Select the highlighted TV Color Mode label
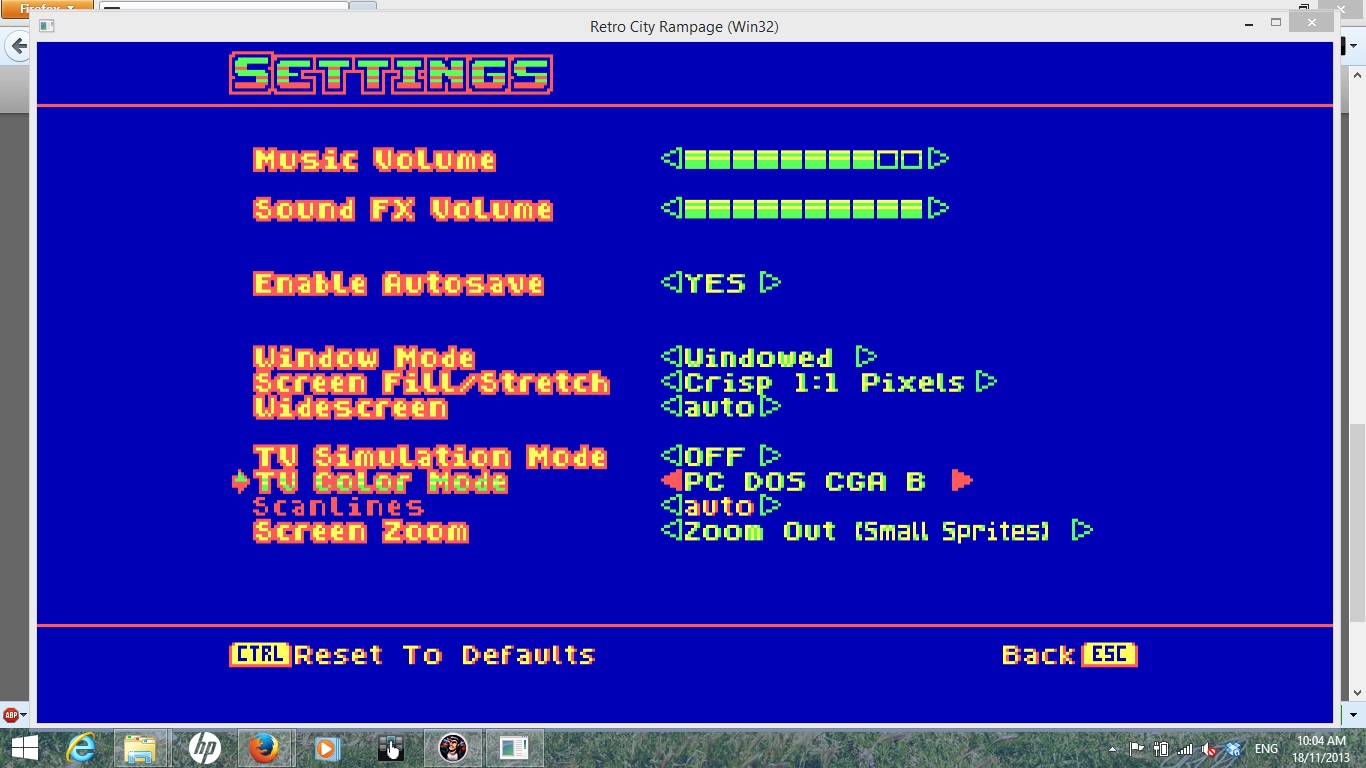Screen dimensions: 1366x768 pyautogui.click(x=381, y=482)
